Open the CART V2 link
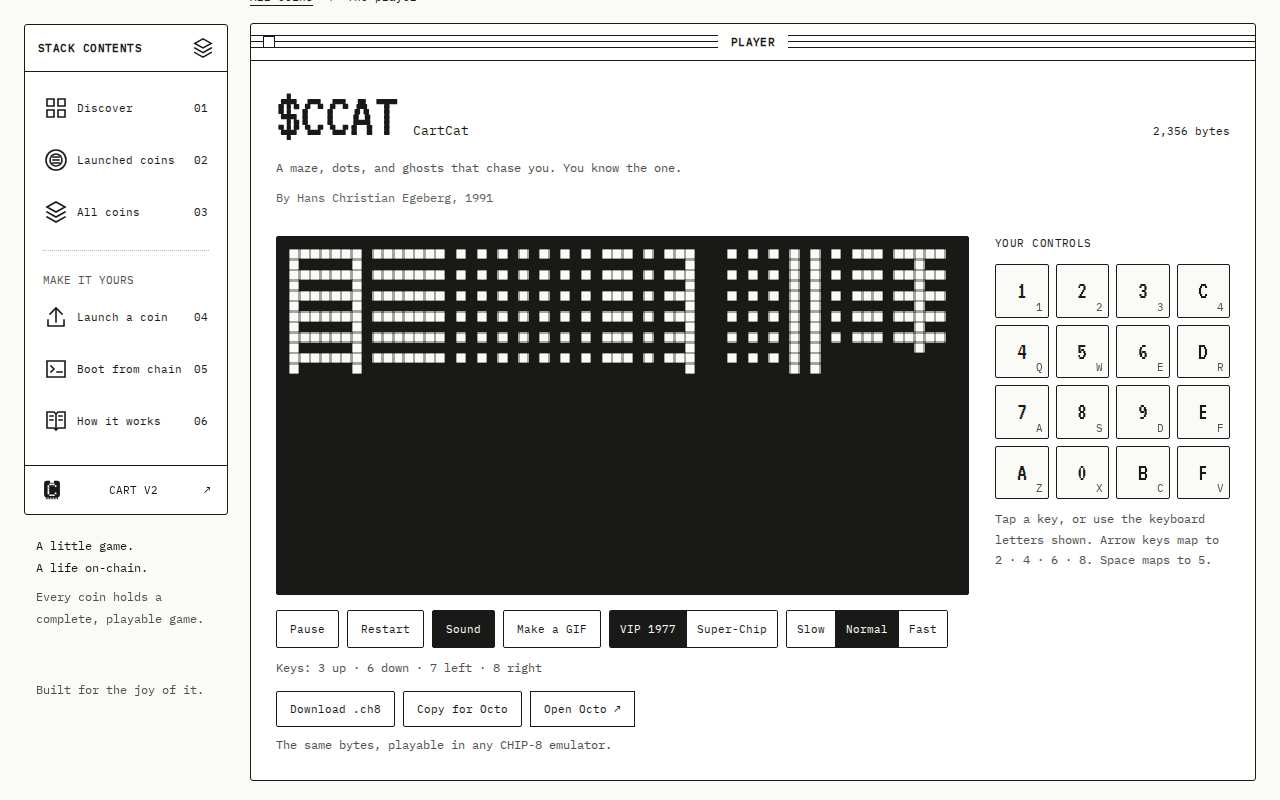 [126, 490]
